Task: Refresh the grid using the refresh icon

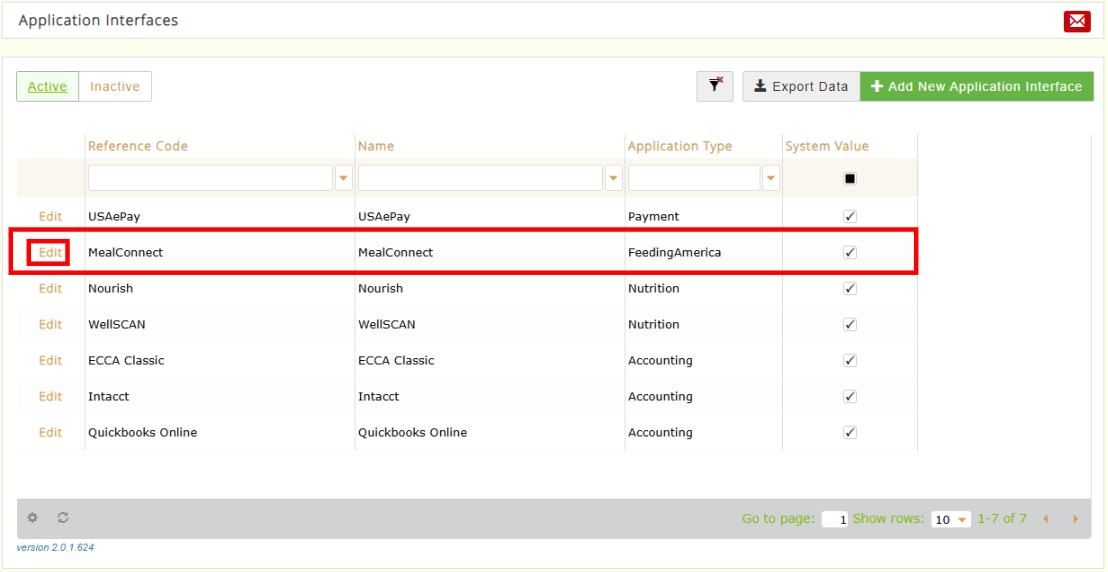Action: (x=63, y=518)
